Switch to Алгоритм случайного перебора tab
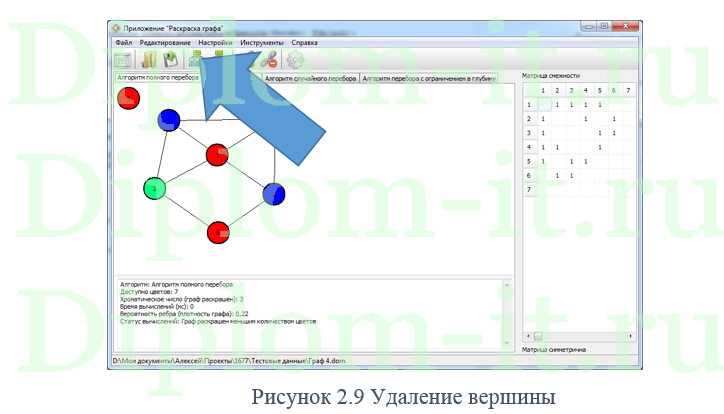The width and height of the screenshot is (724, 414). [x=310, y=77]
